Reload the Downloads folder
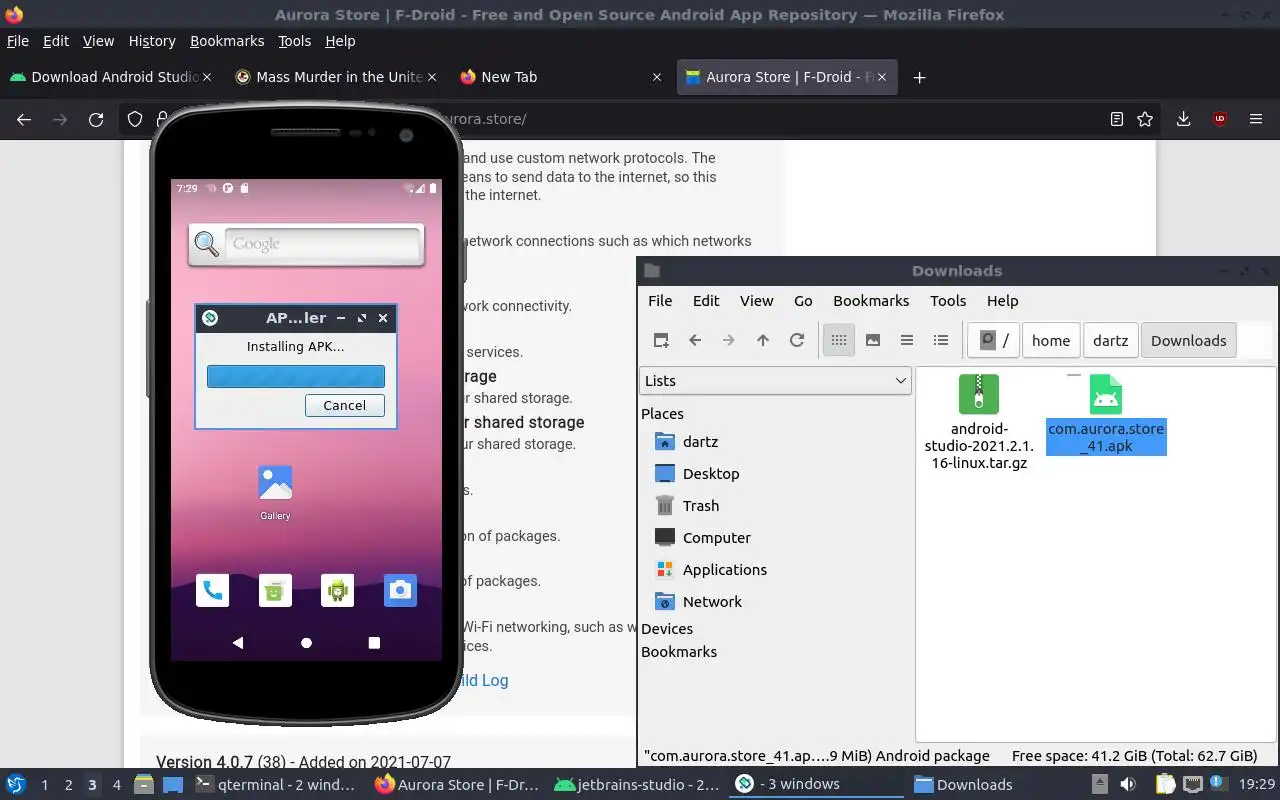Screen dimensions: 1280x800 (x=797, y=340)
